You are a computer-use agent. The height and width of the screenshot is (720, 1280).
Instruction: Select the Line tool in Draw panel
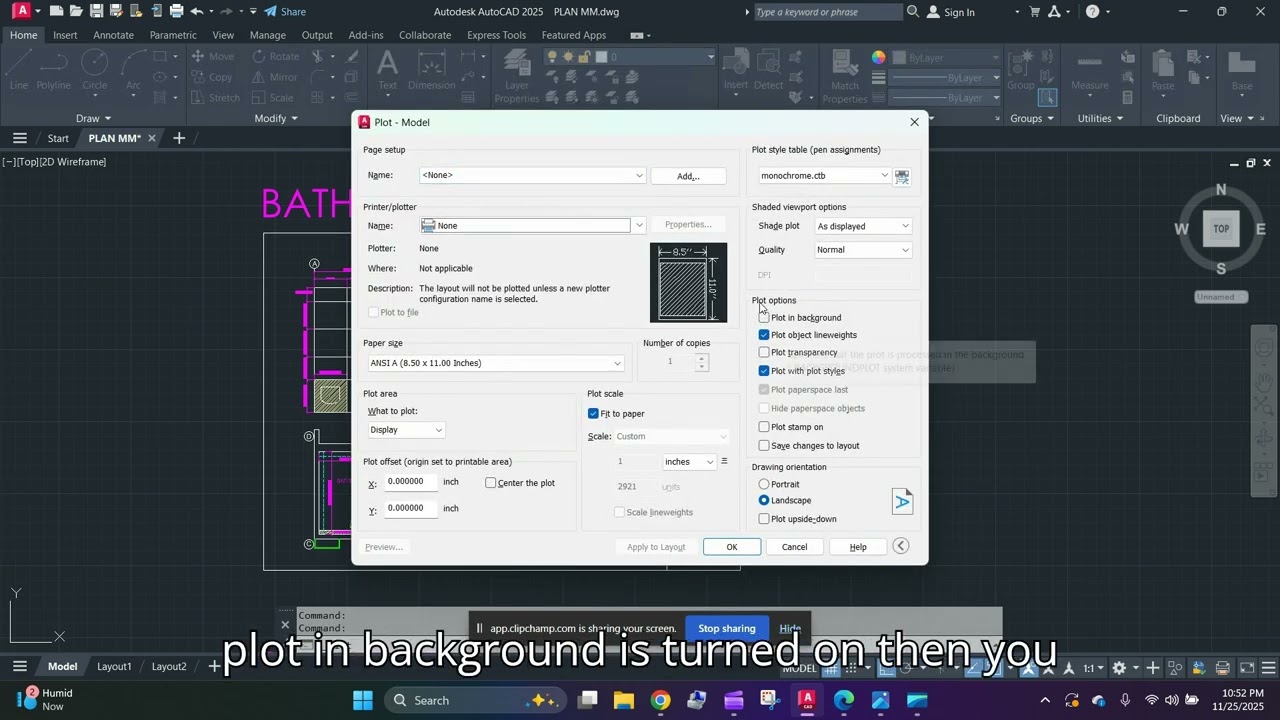19,71
